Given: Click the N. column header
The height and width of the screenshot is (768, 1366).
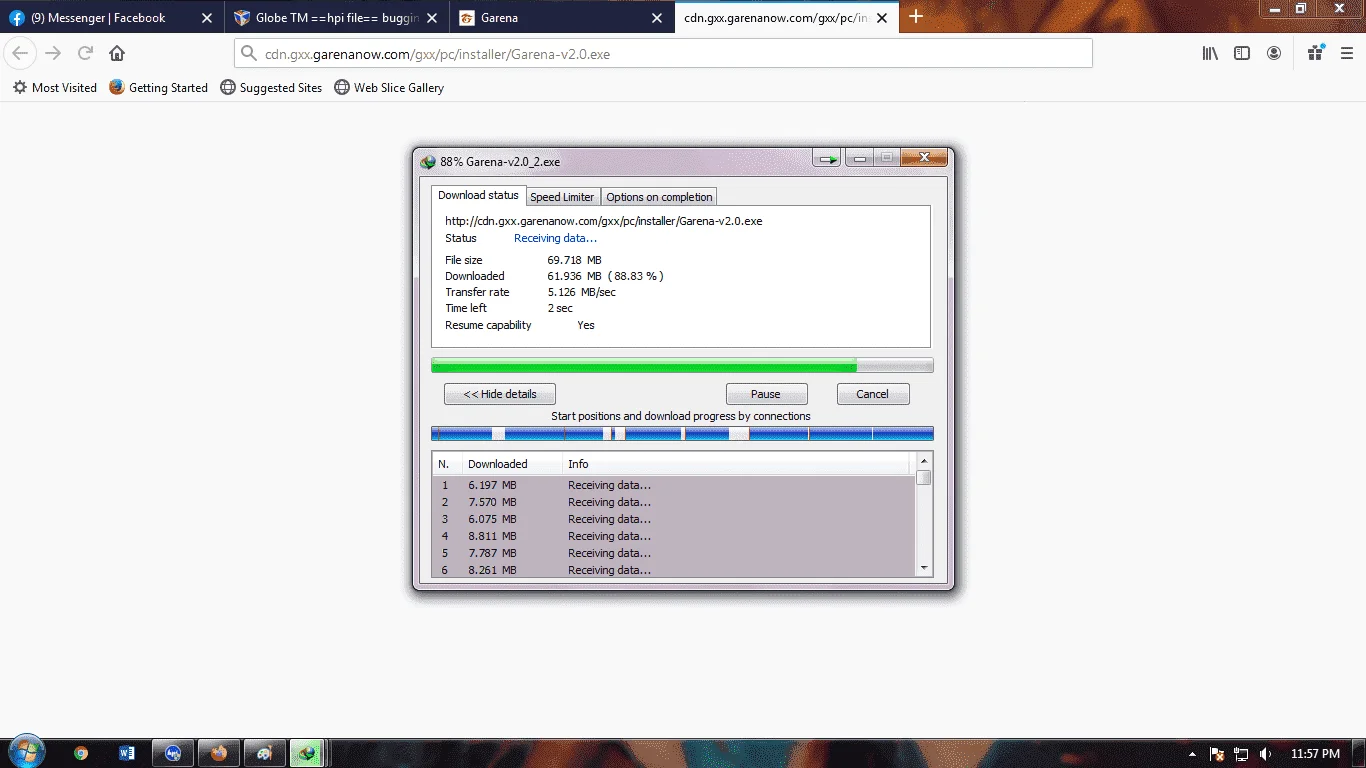Looking at the screenshot, I should 446,464.
